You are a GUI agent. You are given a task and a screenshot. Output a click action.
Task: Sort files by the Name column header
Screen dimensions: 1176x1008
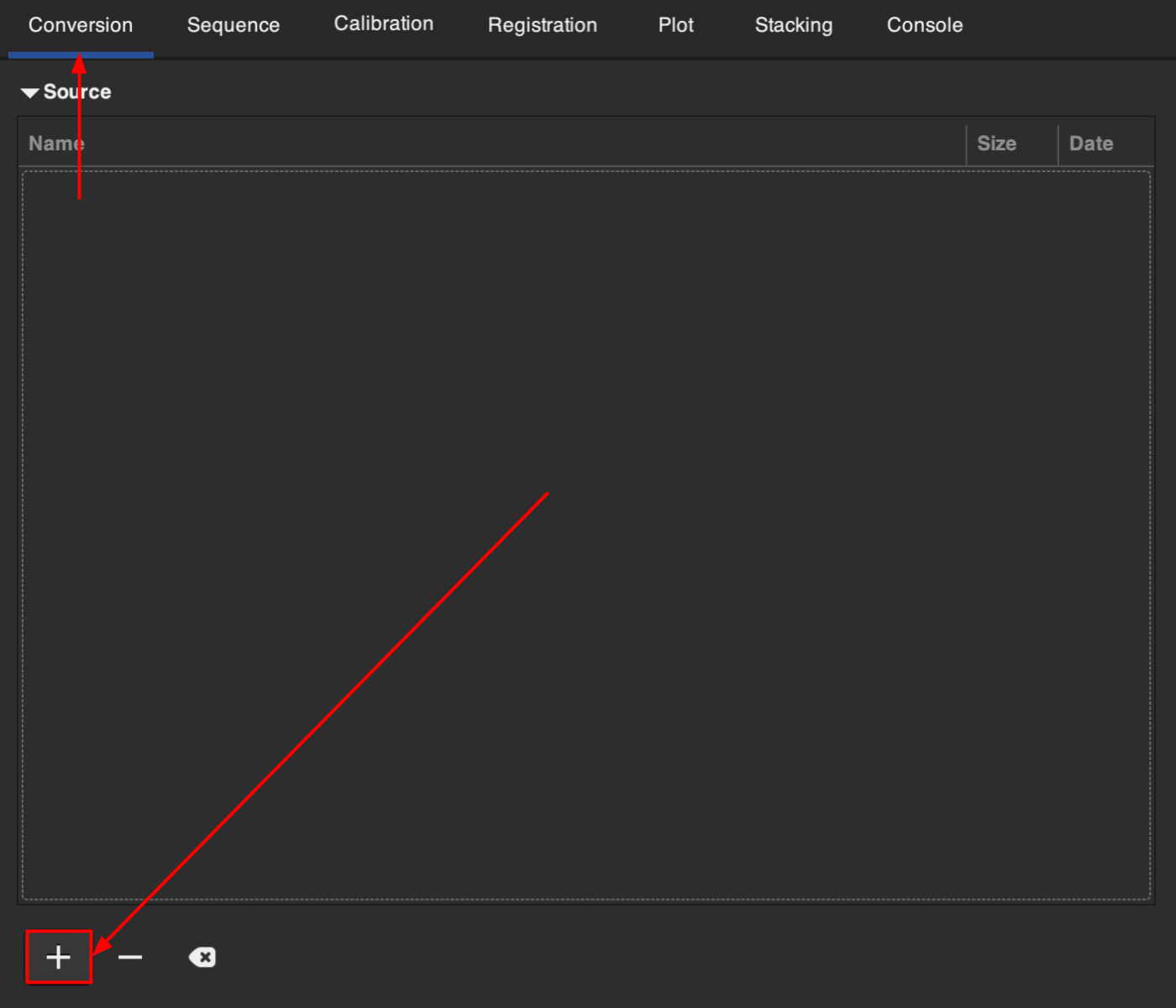(x=56, y=144)
